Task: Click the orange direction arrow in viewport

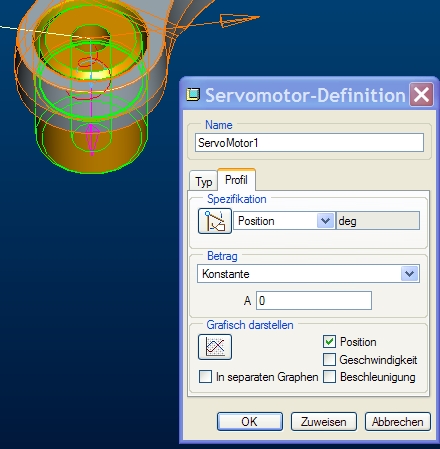Action: coord(239,20)
